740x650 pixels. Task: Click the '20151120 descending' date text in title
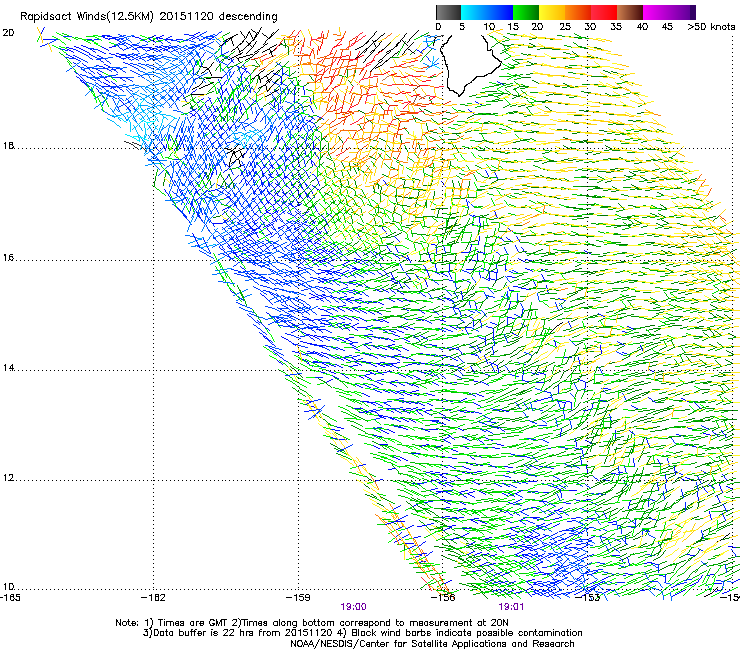point(219,17)
